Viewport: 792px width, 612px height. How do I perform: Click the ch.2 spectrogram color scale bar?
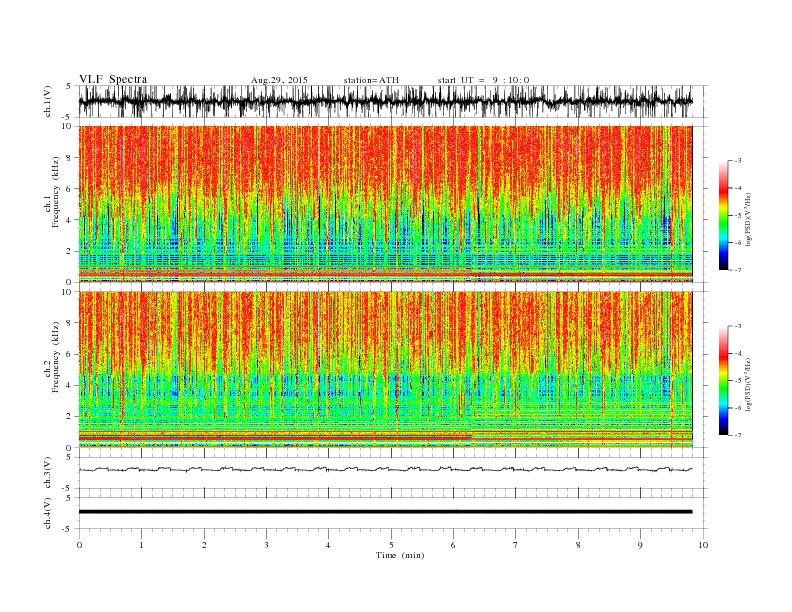(x=723, y=381)
